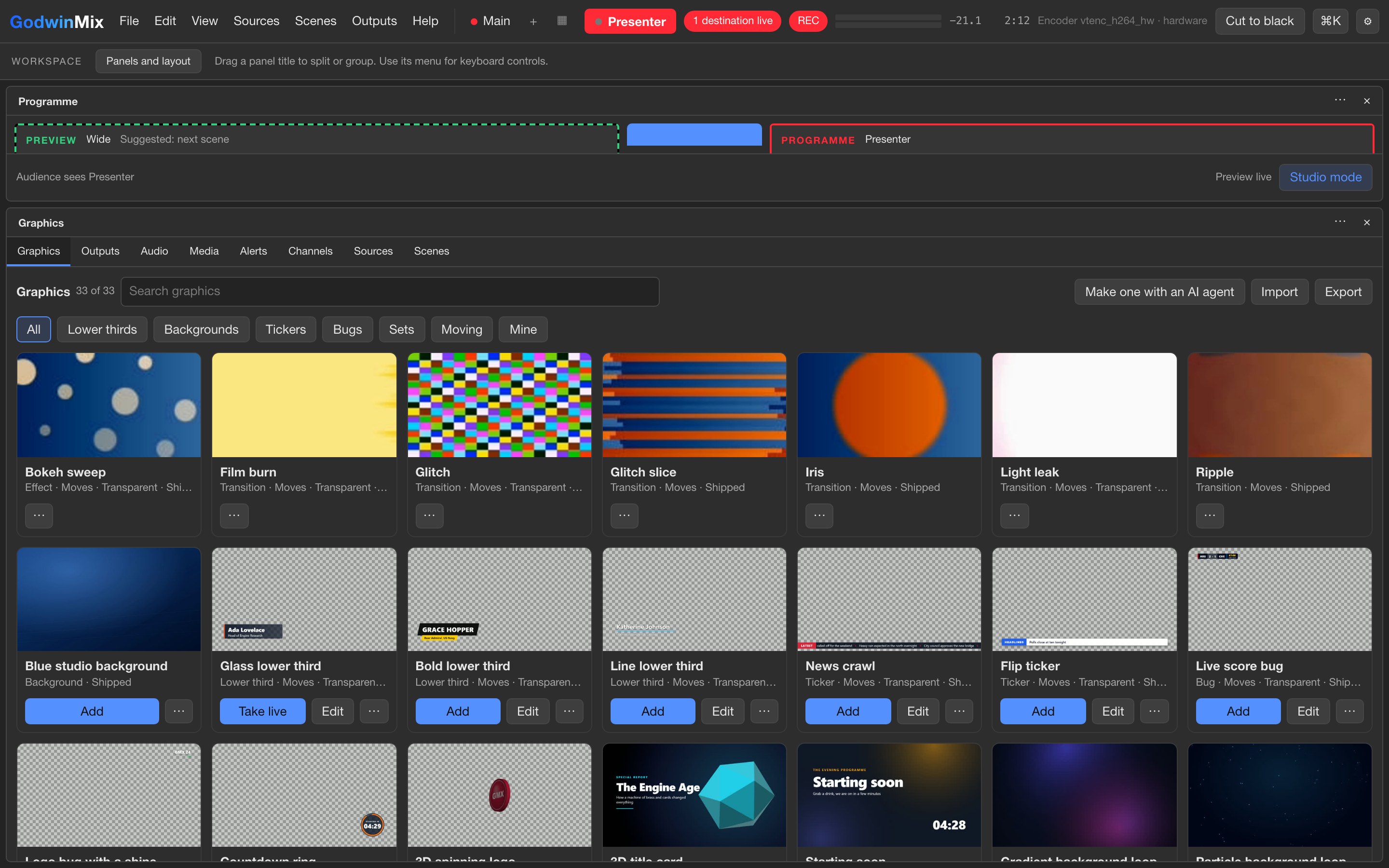Open more options for Ripple transition
The height and width of the screenshot is (868, 1389).
tap(1210, 515)
